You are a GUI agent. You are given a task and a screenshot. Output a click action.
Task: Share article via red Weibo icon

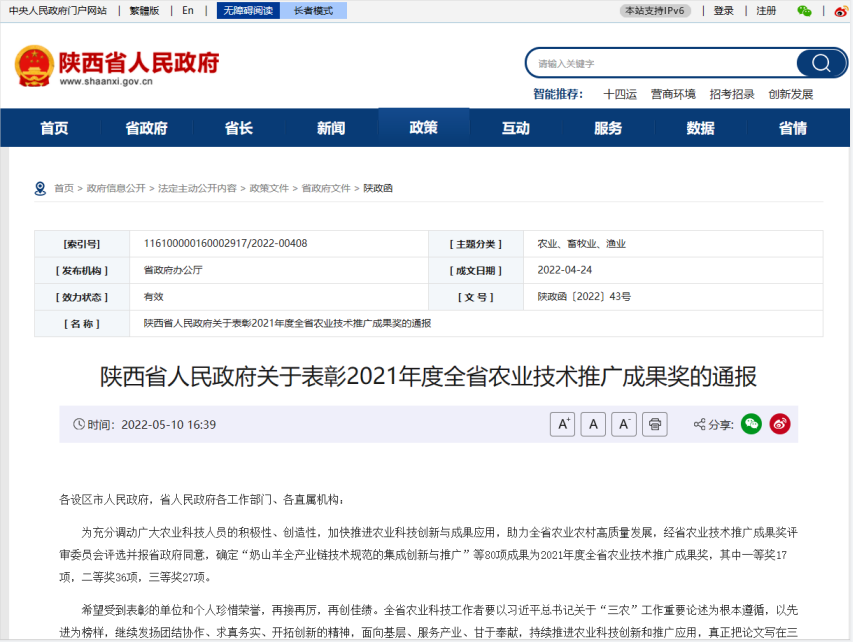click(780, 424)
